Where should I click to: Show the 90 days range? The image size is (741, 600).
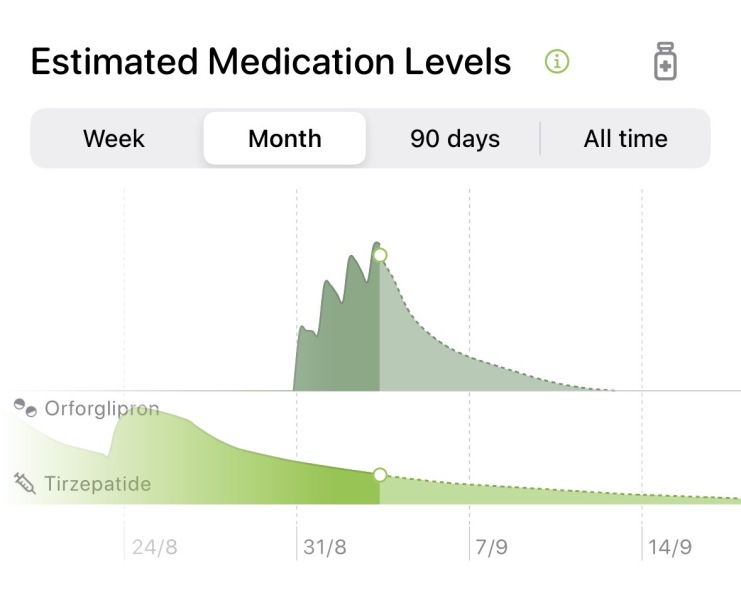[455, 138]
